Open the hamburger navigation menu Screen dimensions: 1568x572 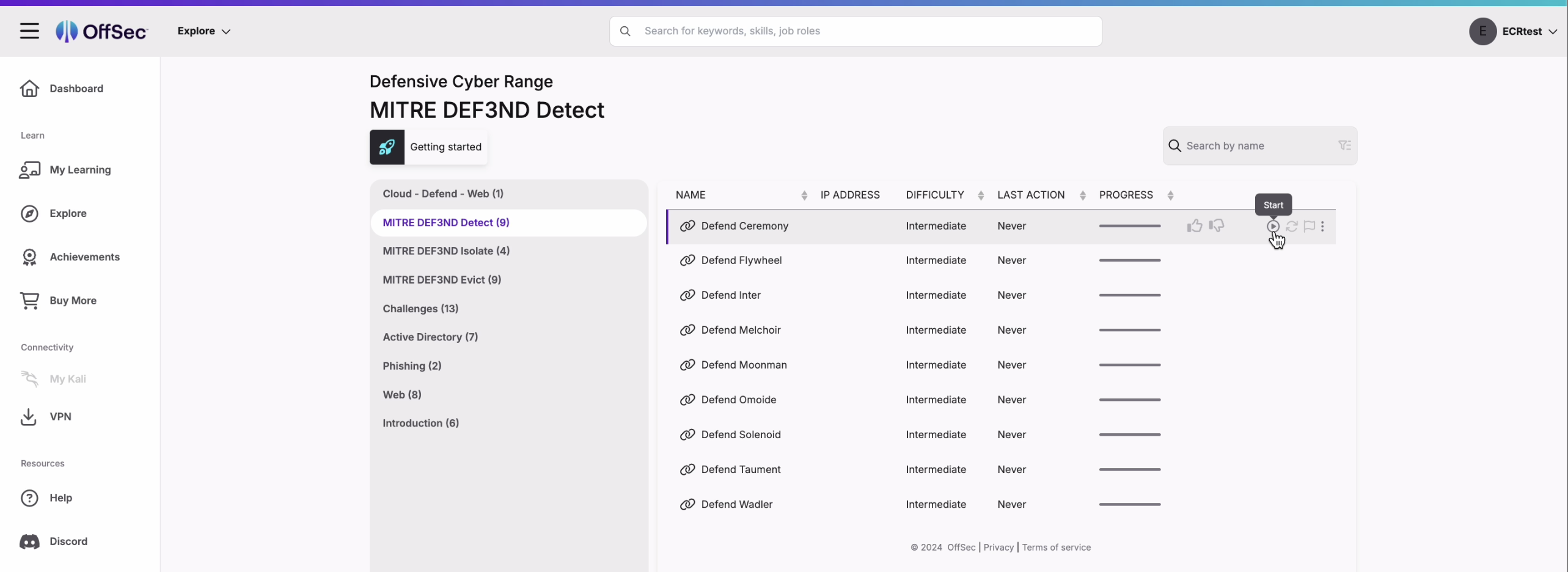[x=29, y=31]
